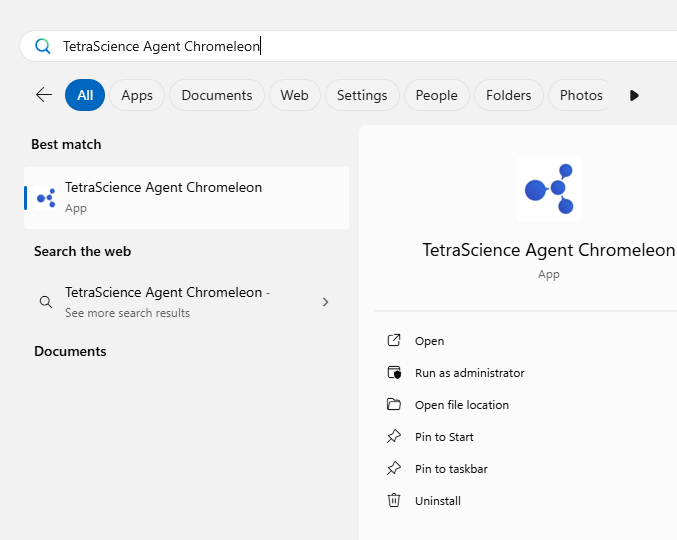This screenshot has height=540, width=677.
Task: Select Pin to taskbar
Action: click(x=451, y=469)
